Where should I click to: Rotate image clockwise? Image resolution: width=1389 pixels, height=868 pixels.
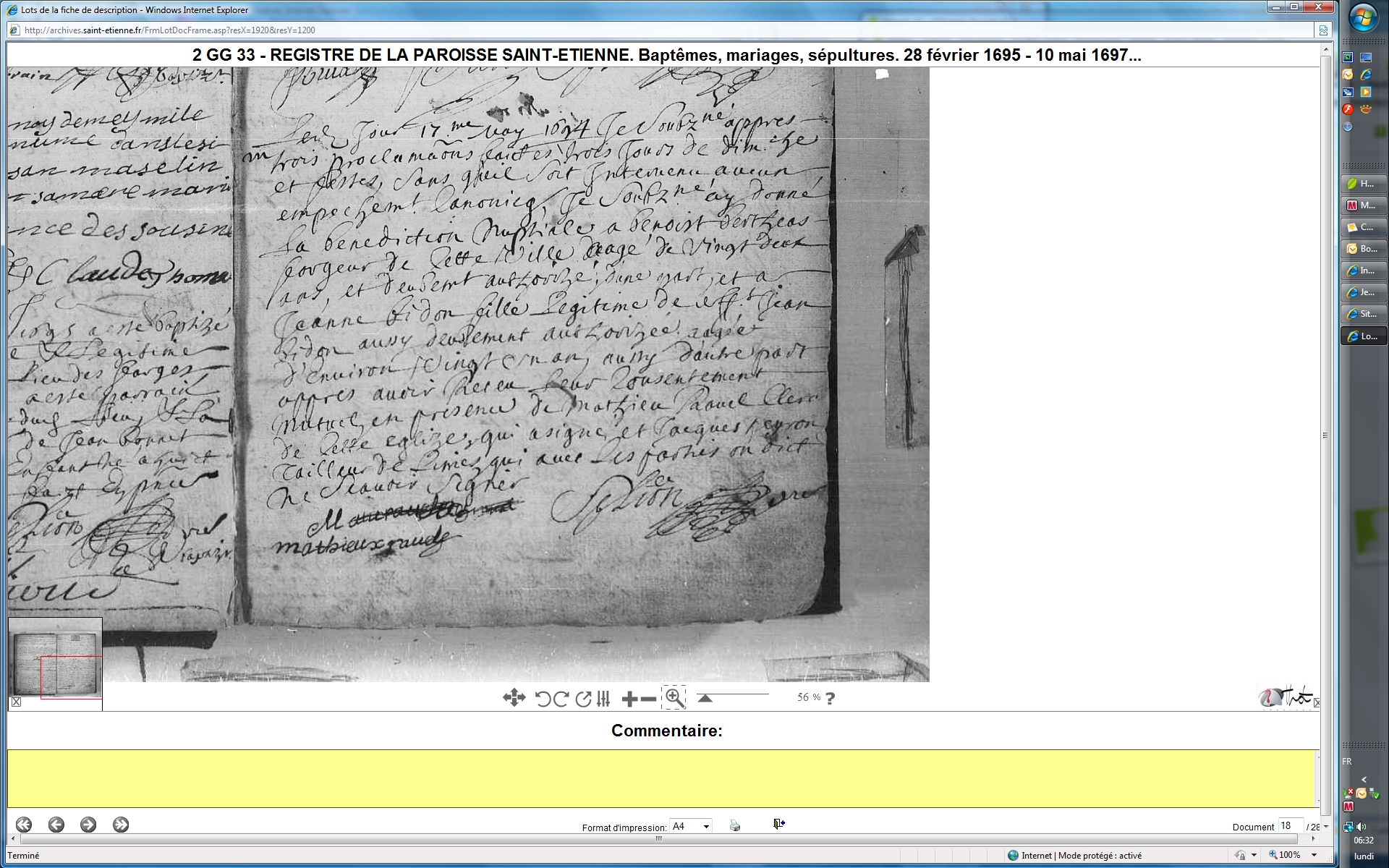coord(561,699)
